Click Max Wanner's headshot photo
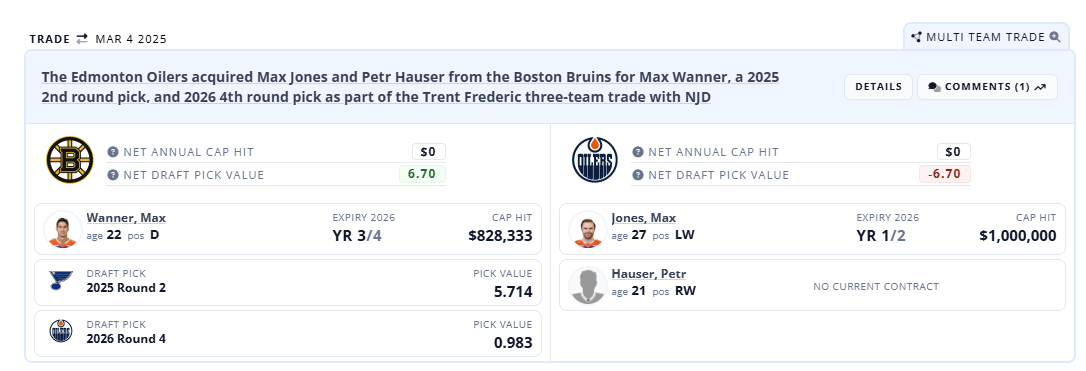This screenshot has height=371, width=1086. pyautogui.click(x=63, y=229)
